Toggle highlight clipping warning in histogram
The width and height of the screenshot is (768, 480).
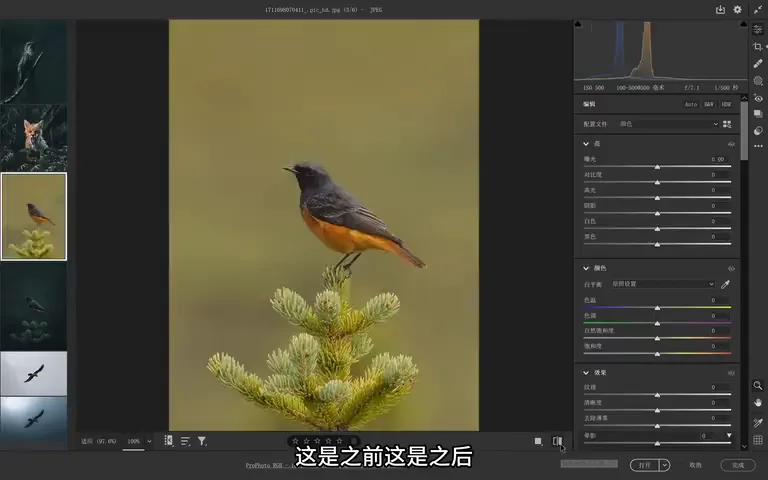pyautogui.click(x=744, y=24)
